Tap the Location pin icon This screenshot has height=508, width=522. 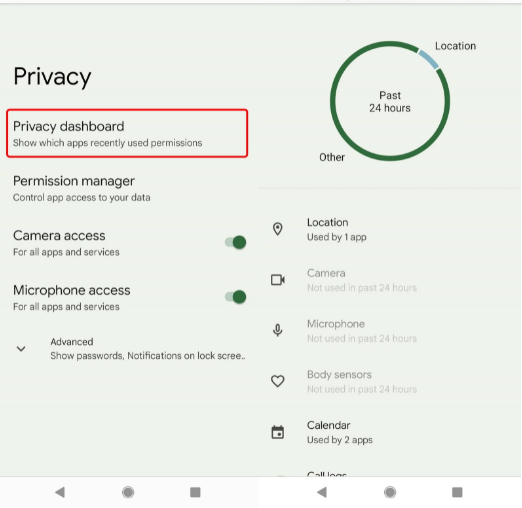coord(277,229)
